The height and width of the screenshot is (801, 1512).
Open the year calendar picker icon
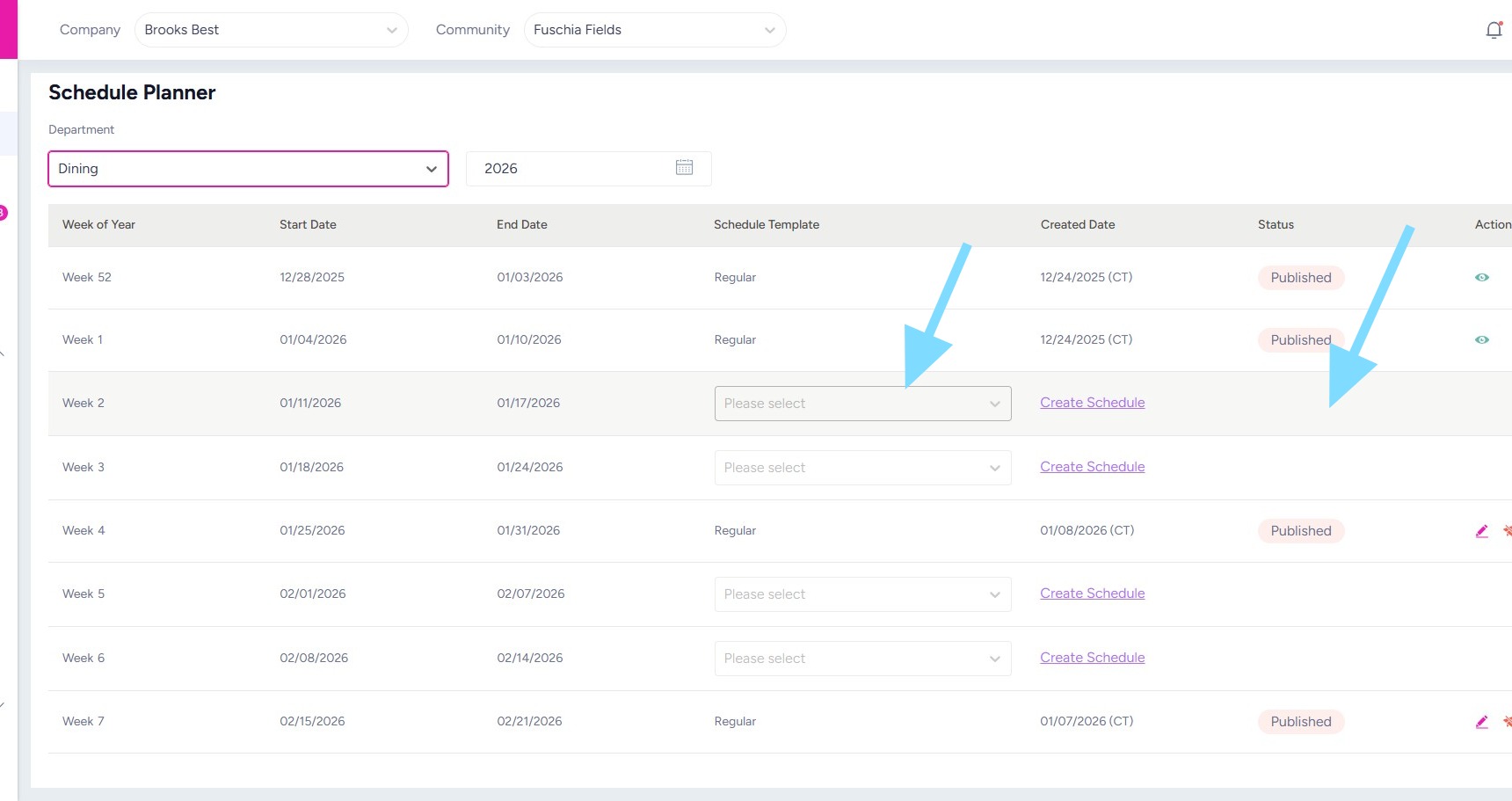tap(684, 168)
